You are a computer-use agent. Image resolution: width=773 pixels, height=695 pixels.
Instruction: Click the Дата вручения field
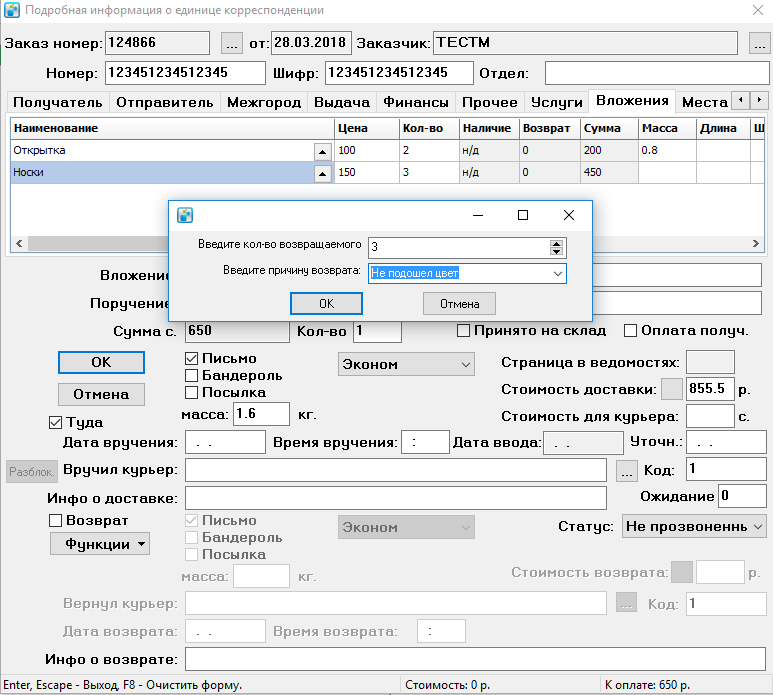pos(225,442)
